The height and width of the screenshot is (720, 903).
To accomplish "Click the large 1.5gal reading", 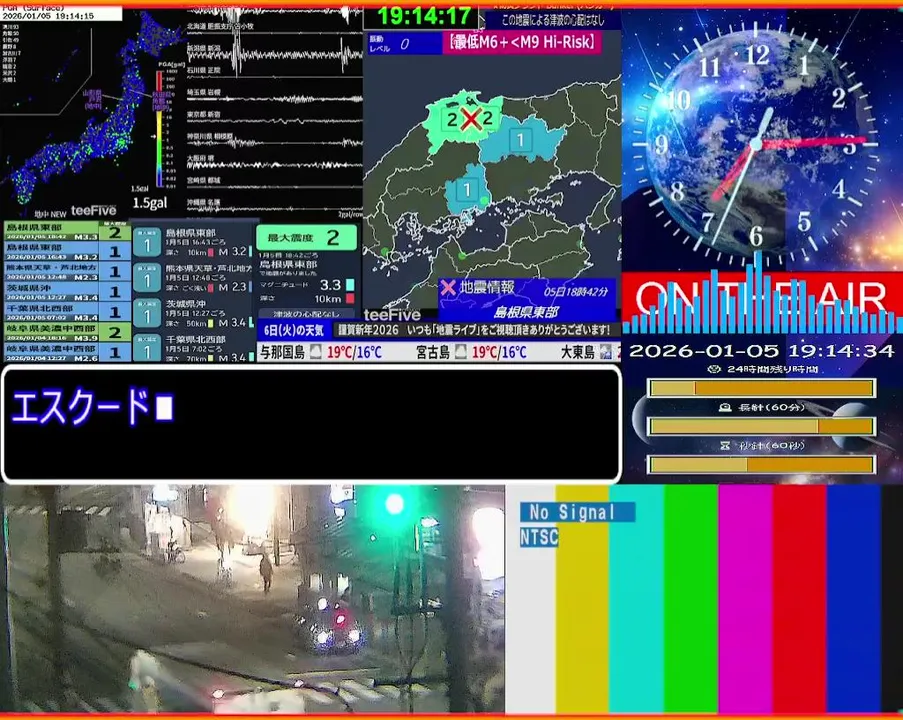I will point(150,203).
